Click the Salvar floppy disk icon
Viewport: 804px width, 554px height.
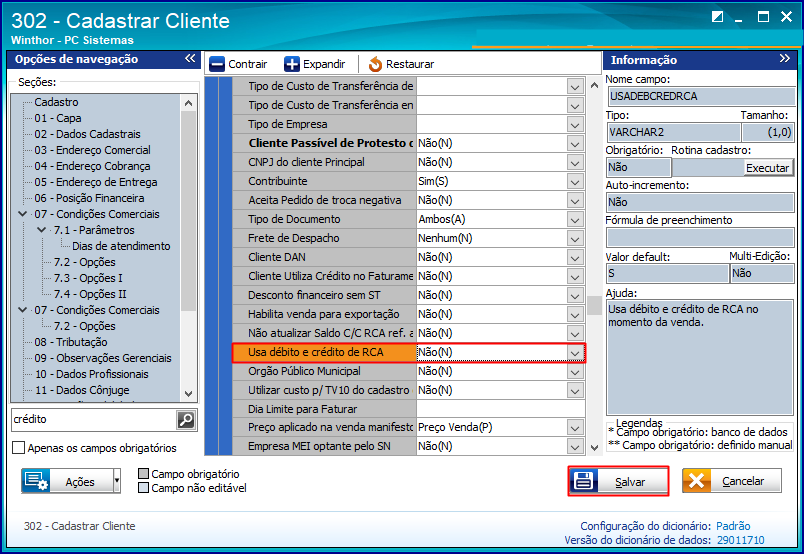(x=584, y=481)
